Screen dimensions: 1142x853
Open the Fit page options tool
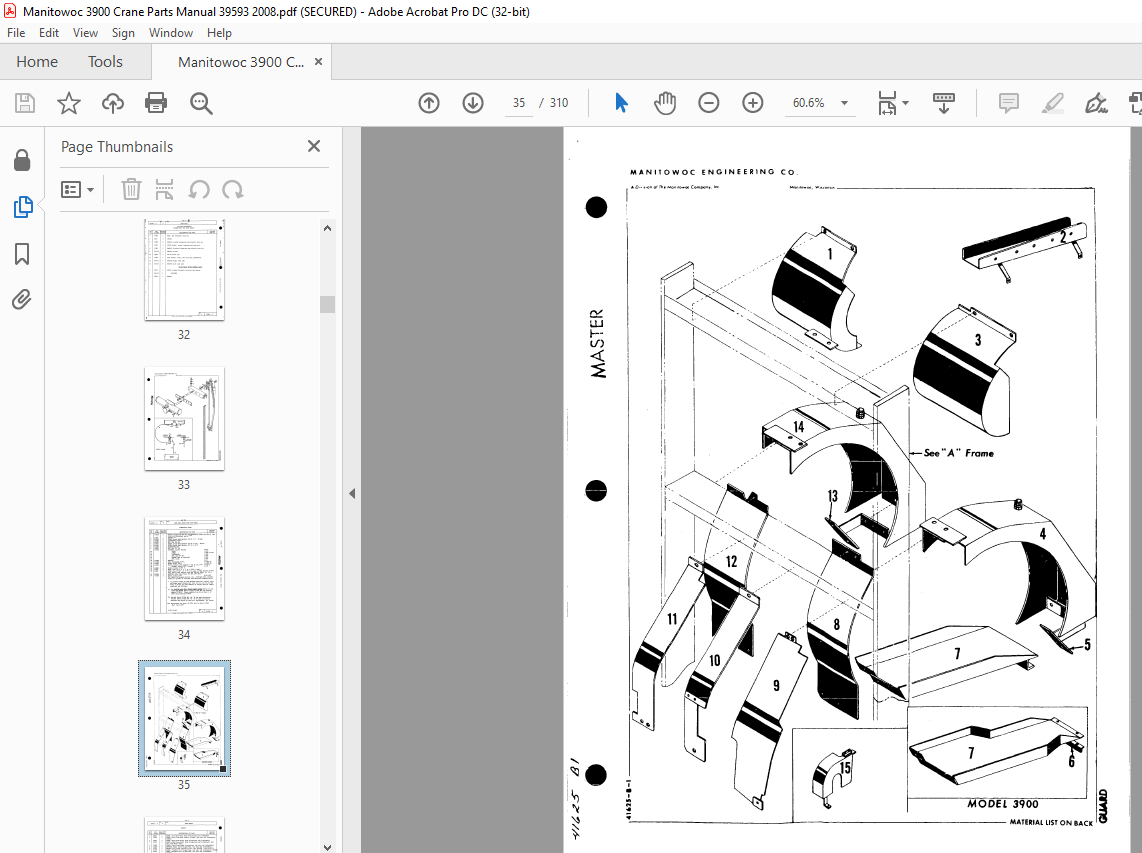pos(886,103)
